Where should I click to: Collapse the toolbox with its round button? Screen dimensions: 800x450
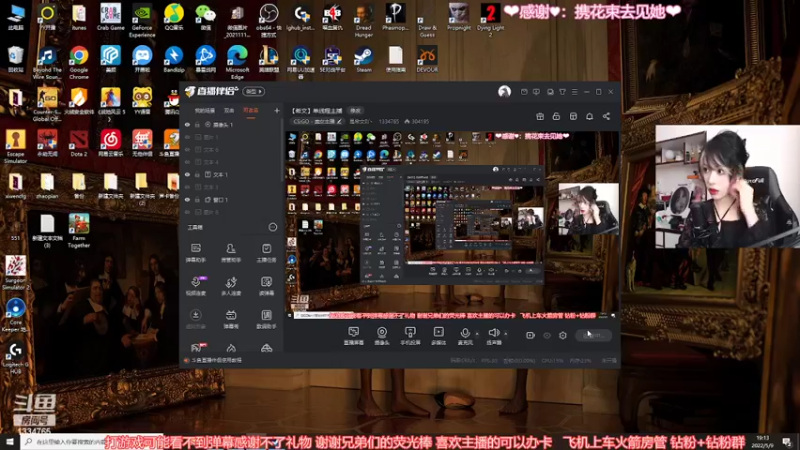(273, 227)
